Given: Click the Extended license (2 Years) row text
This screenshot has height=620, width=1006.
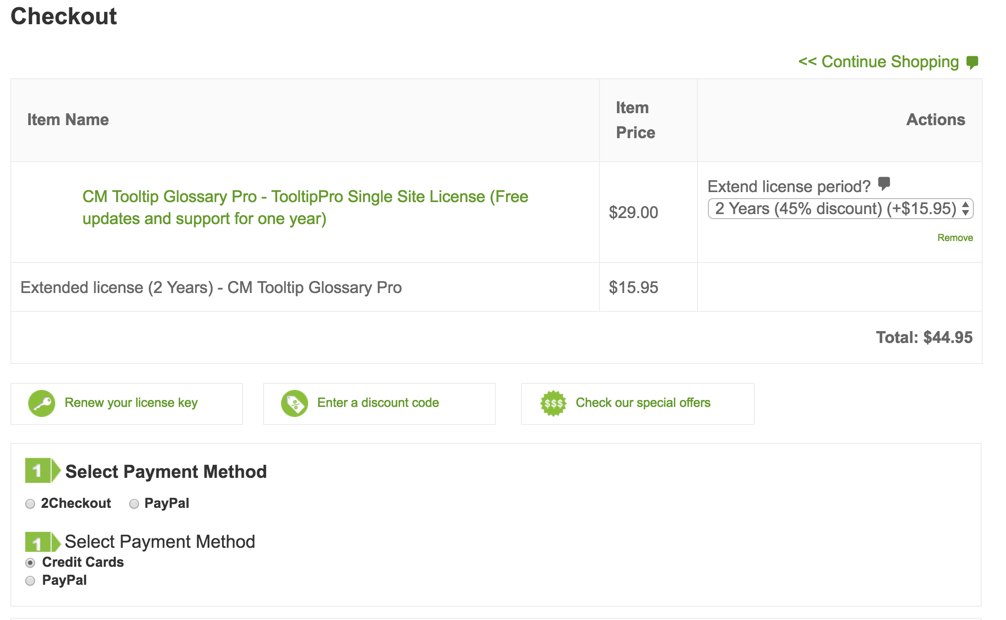Looking at the screenshot, I should 211,288.
